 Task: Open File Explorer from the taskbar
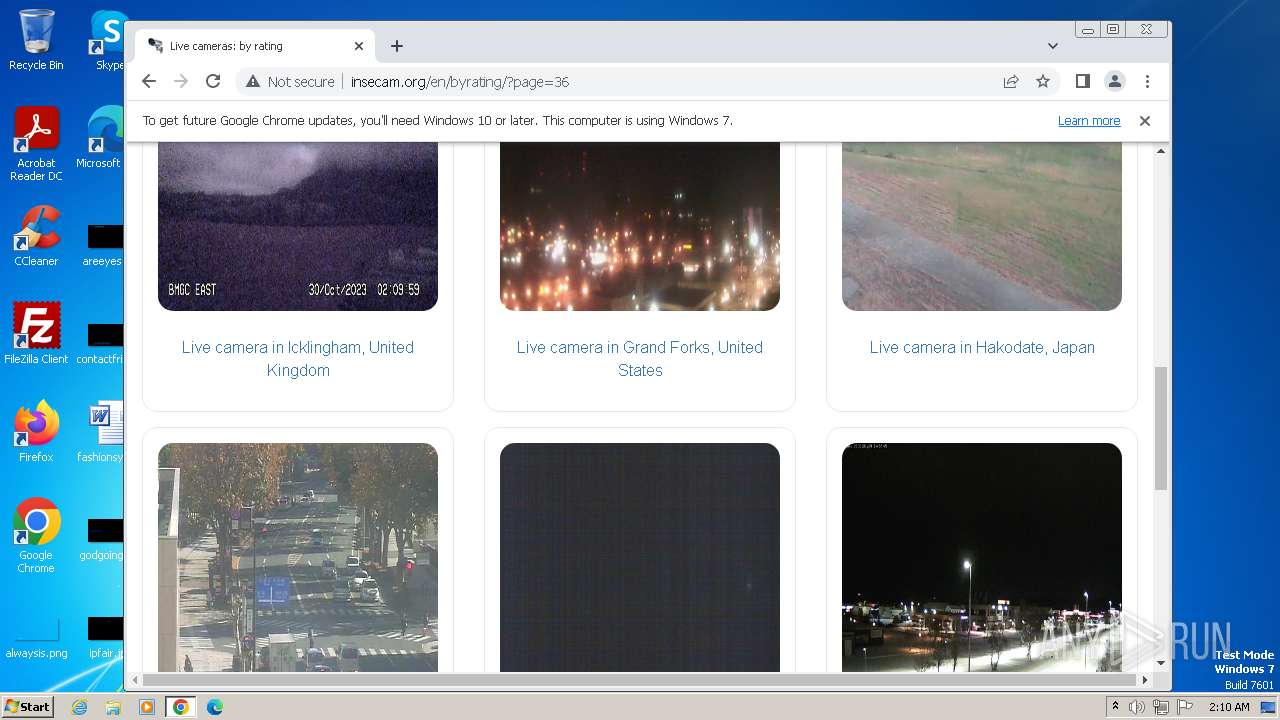(x=113, y=707)
